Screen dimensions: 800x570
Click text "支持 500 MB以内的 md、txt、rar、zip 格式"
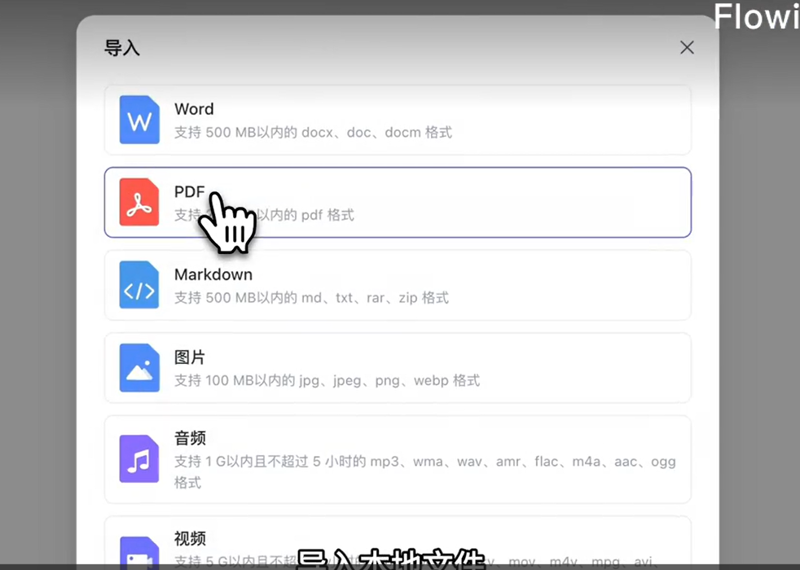pos(311,298)
